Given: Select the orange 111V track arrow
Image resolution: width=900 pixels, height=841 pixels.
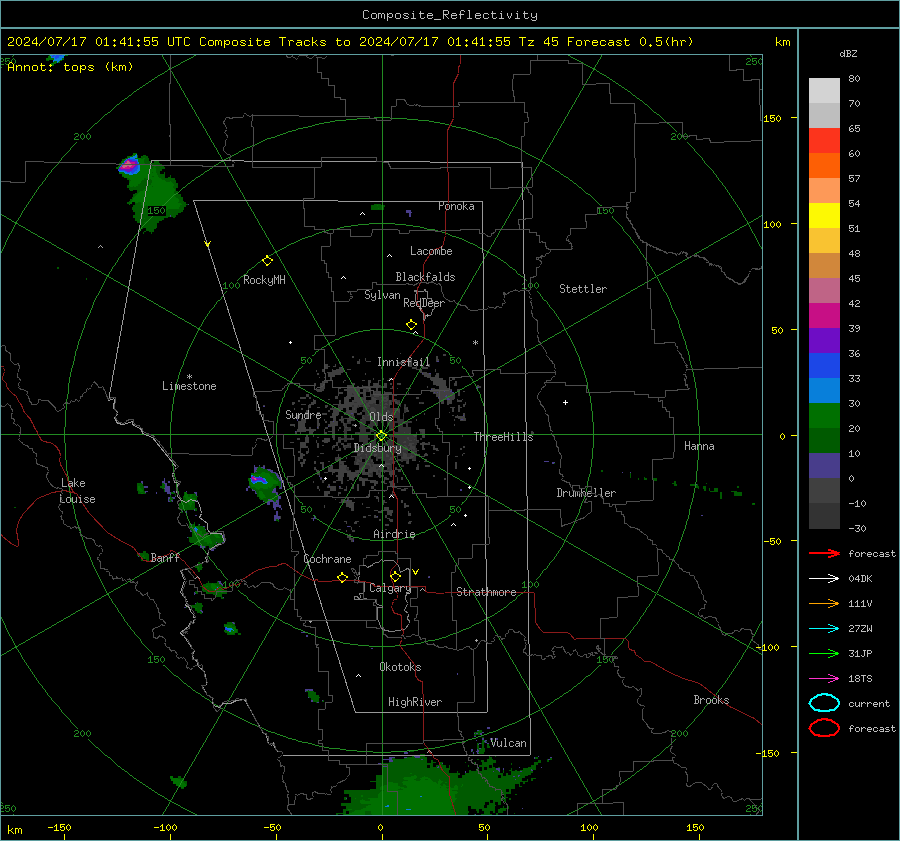Looking at the screenshot, I should pyautogui.click(x=824, y=603).
